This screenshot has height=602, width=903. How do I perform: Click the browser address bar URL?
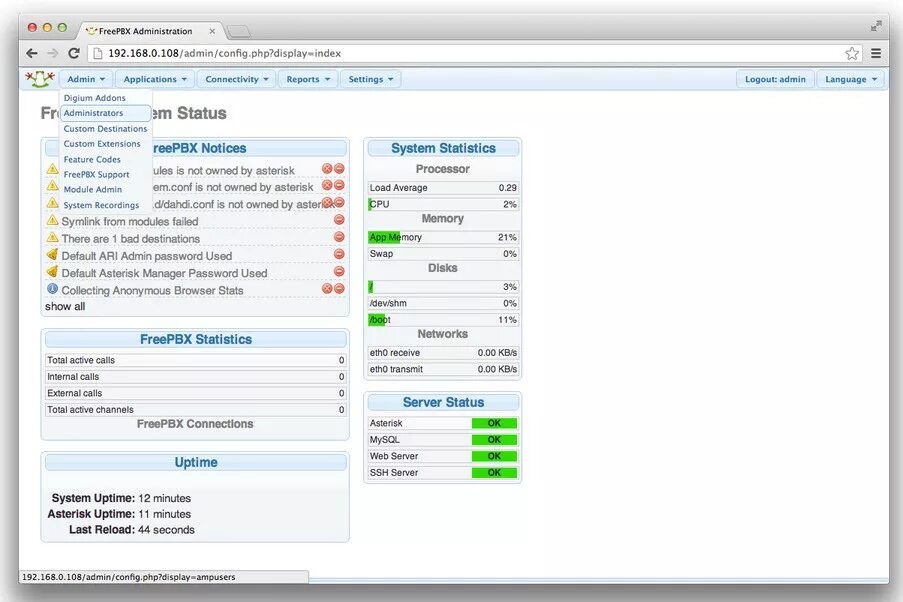[x=225, y=53]
